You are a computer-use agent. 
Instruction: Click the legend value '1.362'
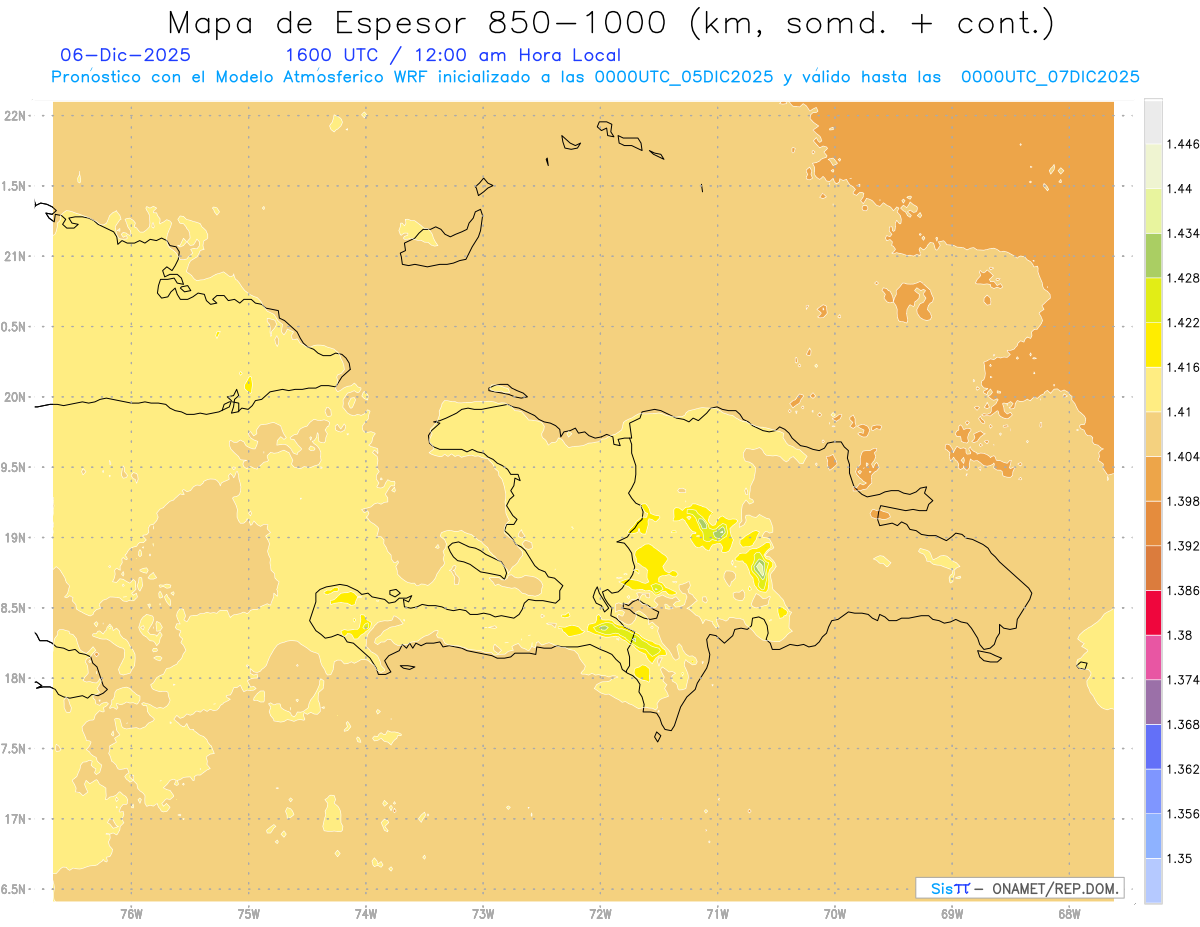(1183, 769)
